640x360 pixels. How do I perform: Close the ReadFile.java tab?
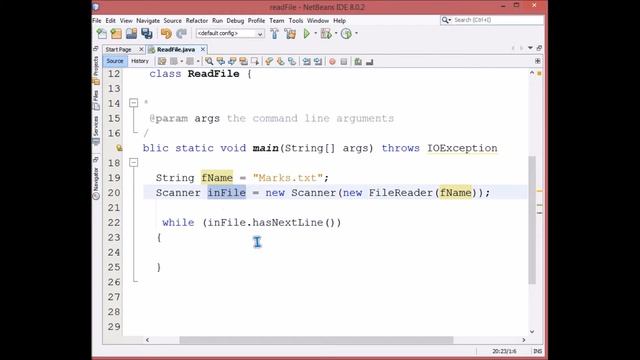tap(202, 49)
